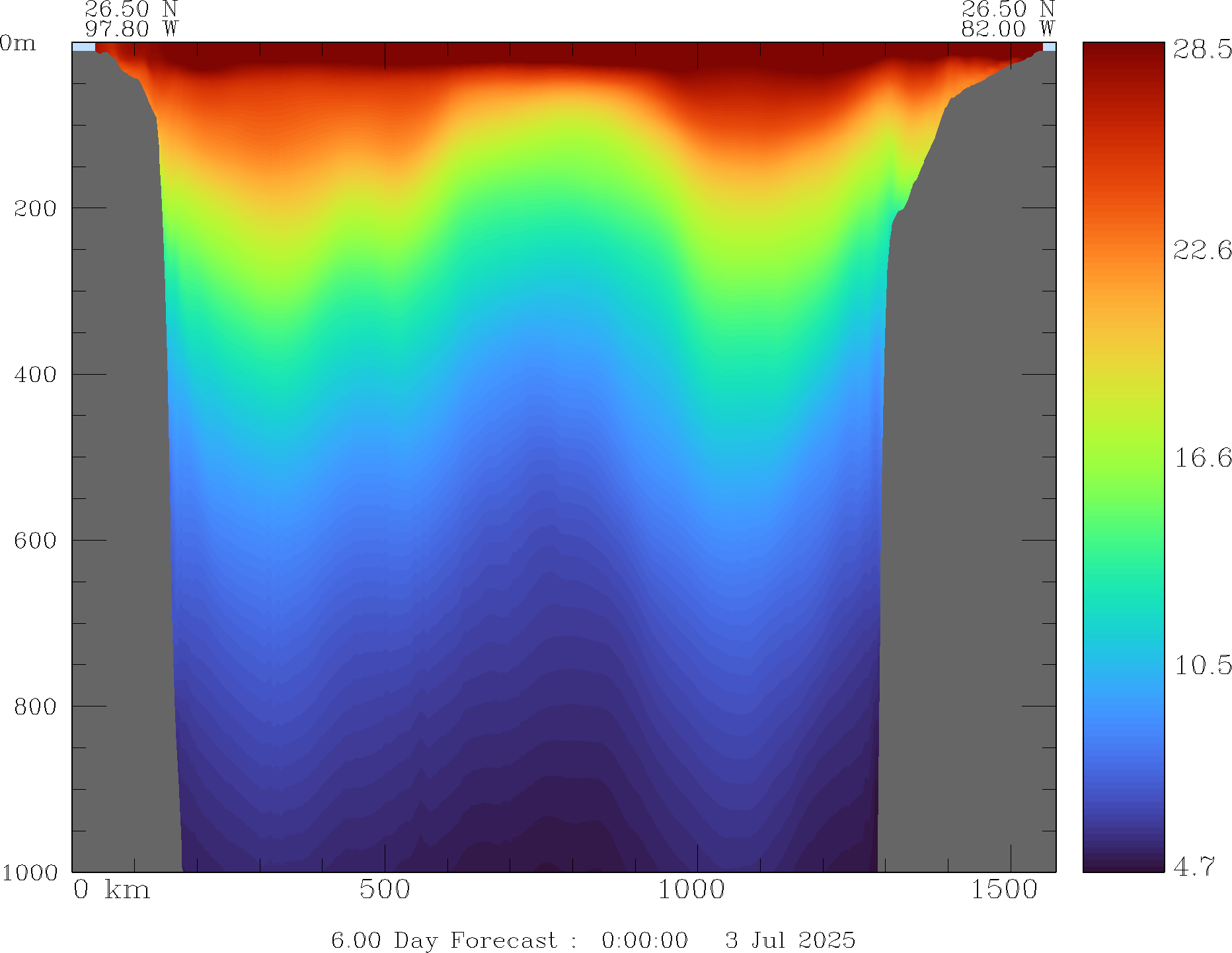Click the 0 km distance label
Image resolution: width=1232 pixels, height=953 pixels.
tap(112, 890)
